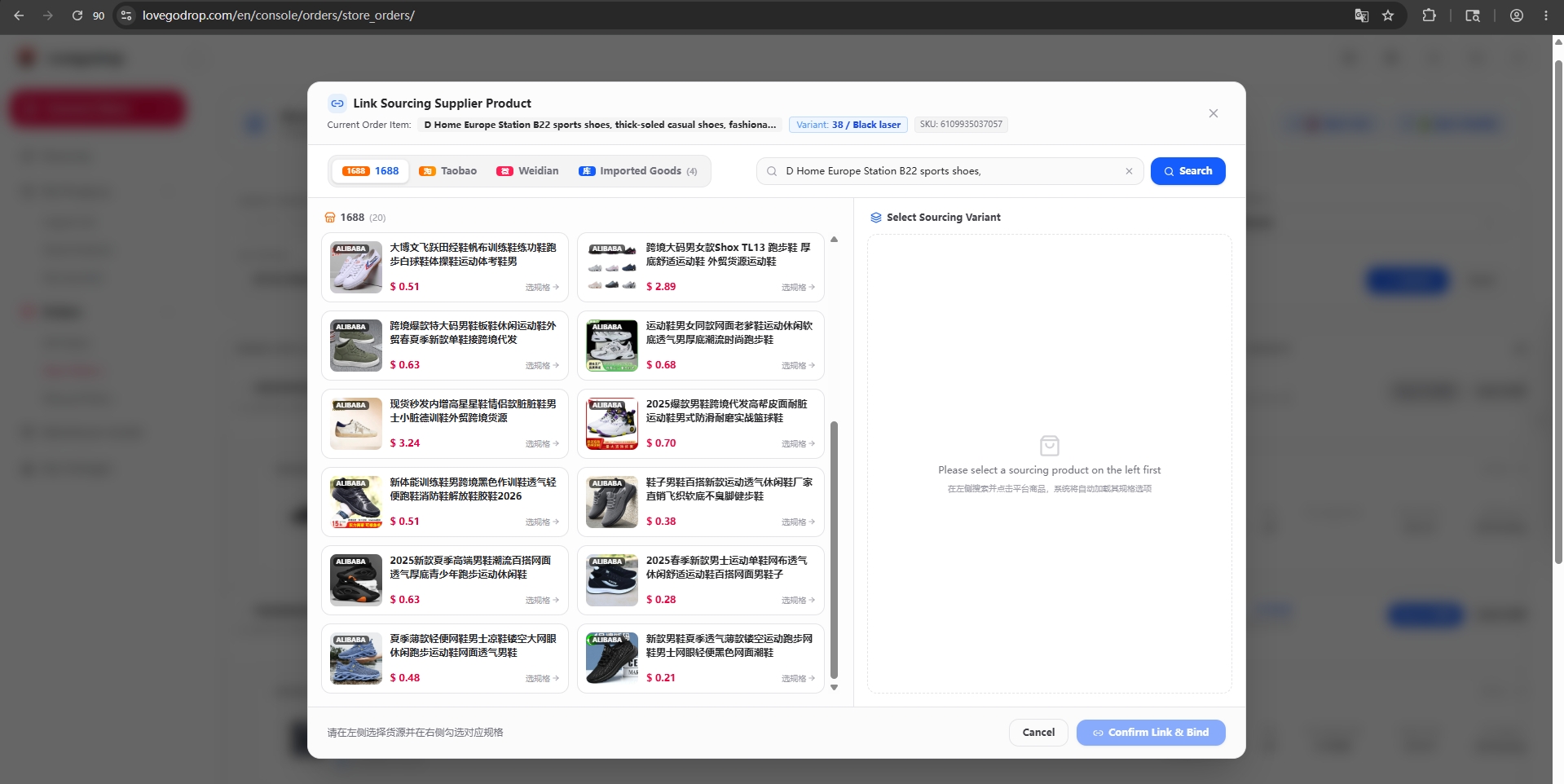Select product title 运动鞋男女同款网面老爹鞋
This screenshot has height=784, width=1564.
point(729,333)
